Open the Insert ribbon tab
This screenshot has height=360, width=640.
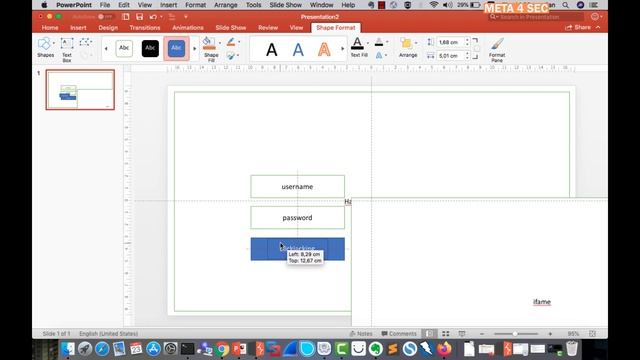pyautogui.click(x=78, y=28)
